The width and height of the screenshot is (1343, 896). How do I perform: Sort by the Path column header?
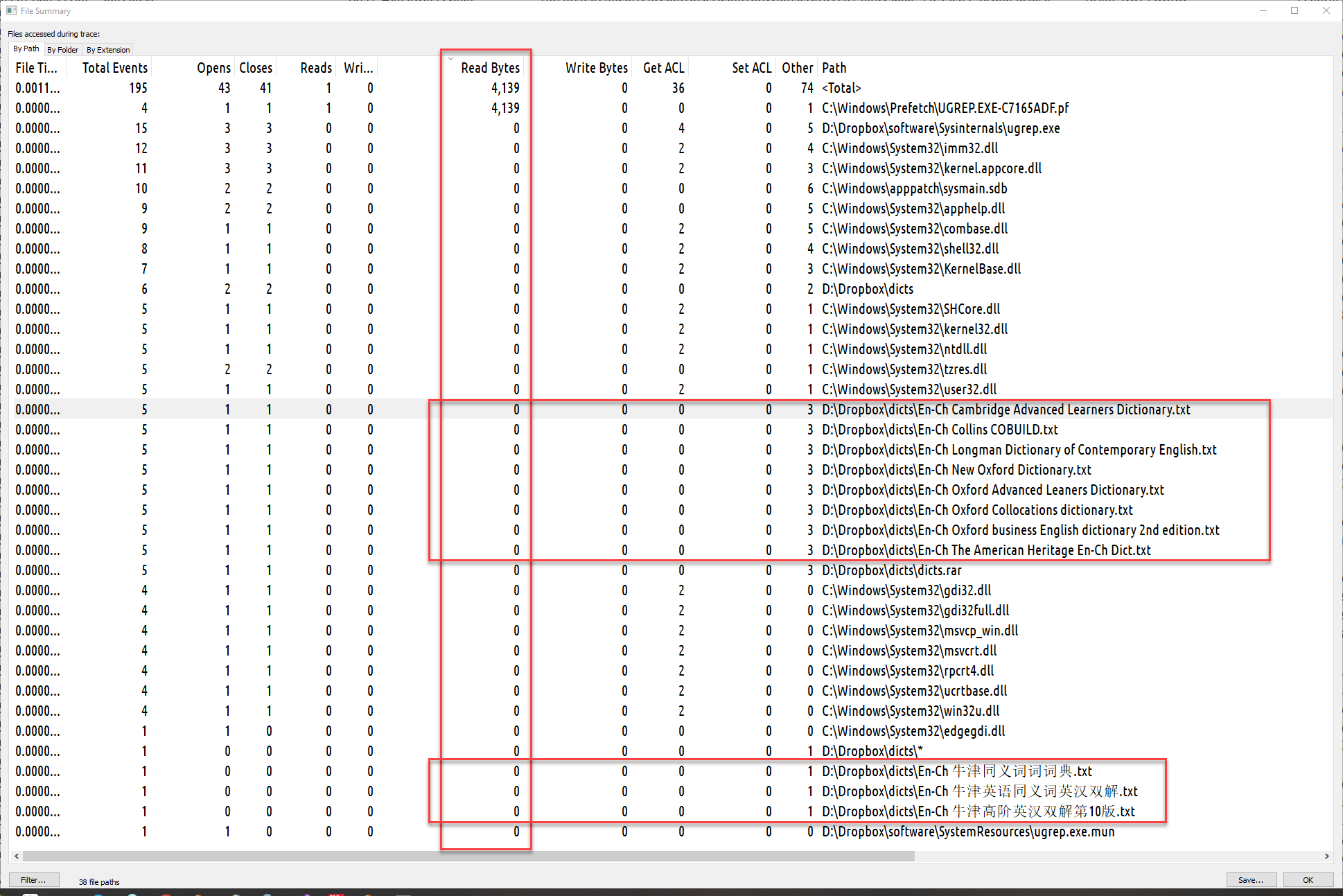click(834, 67)
